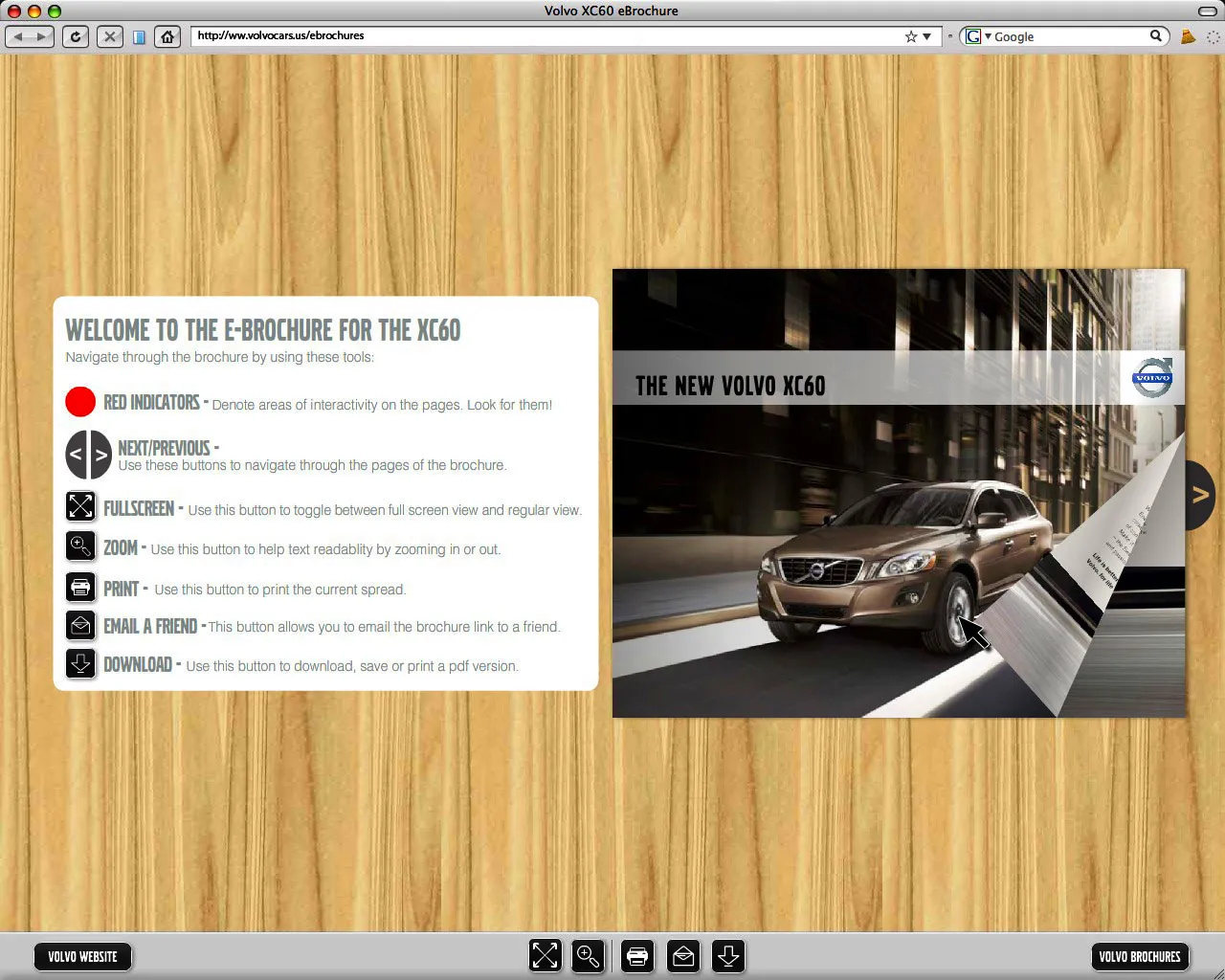
Task: Click the red indicator in the legend
Action: point(80,402)
